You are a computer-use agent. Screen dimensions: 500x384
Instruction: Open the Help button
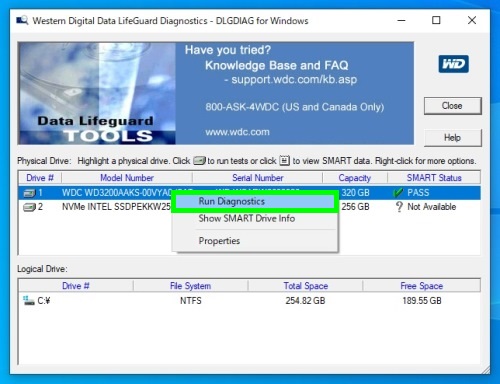[x=452, y=137]
